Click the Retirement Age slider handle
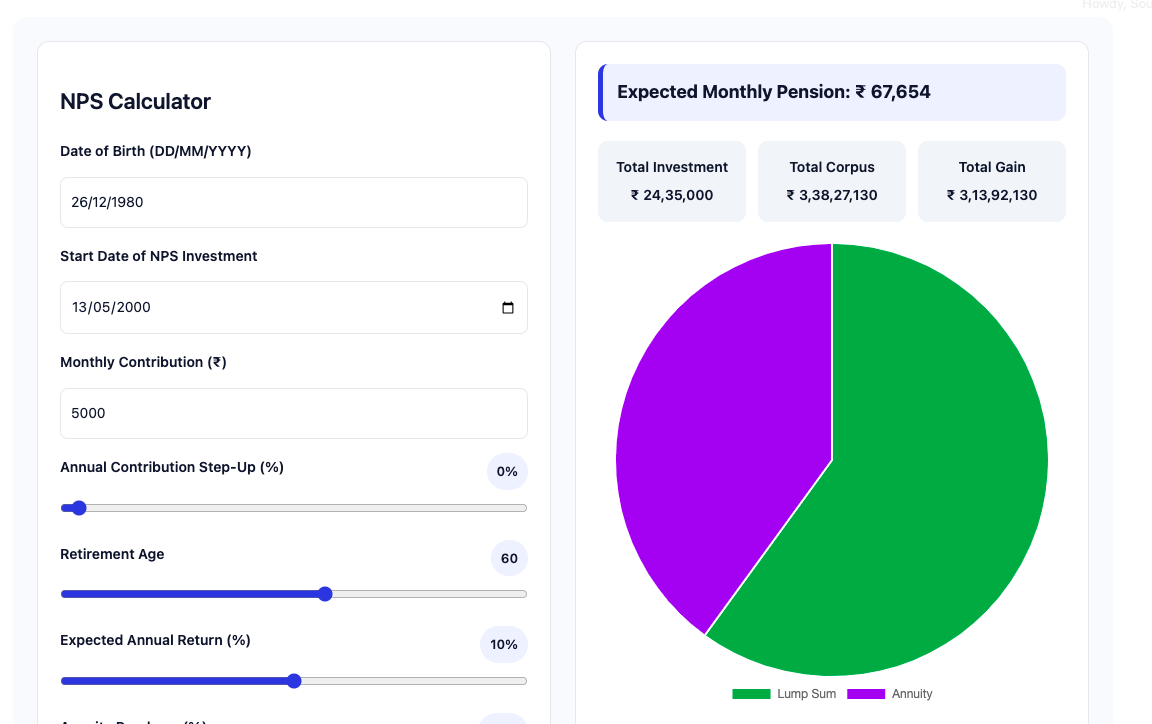This screenshot has height=724, width=1152. point(325,594)
